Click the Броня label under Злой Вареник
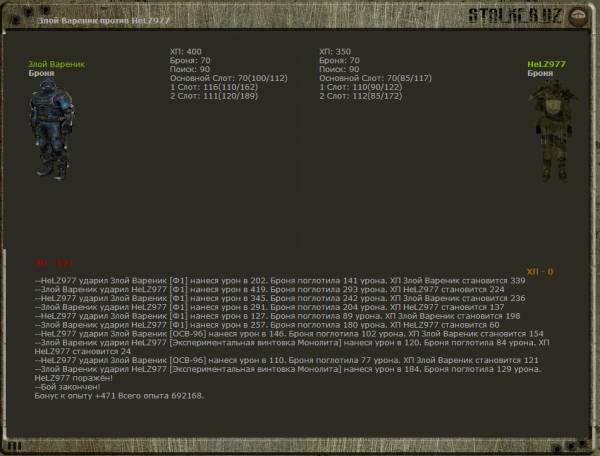 coord(40,73)
